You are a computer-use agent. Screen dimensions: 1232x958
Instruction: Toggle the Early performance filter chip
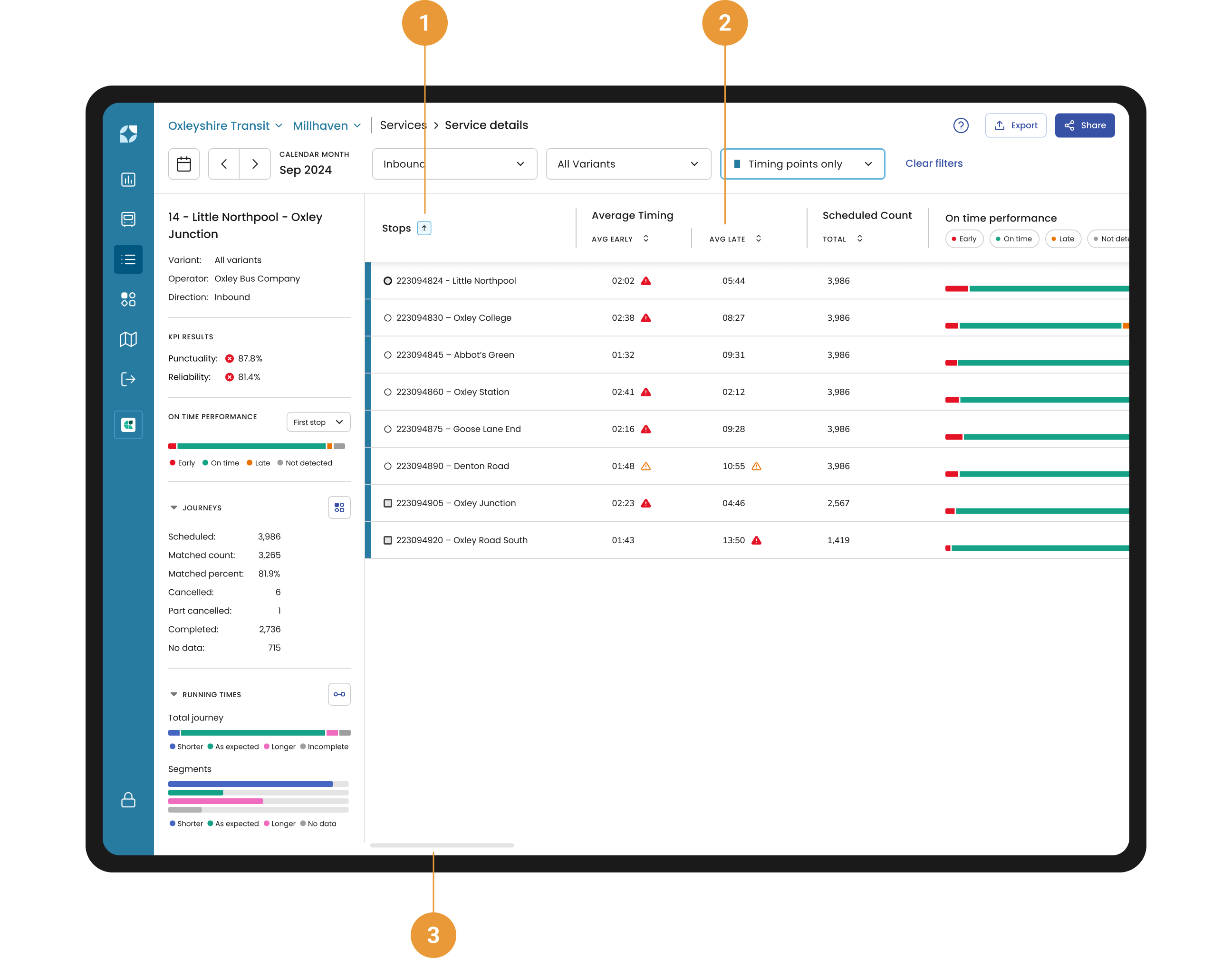(963, 239)
